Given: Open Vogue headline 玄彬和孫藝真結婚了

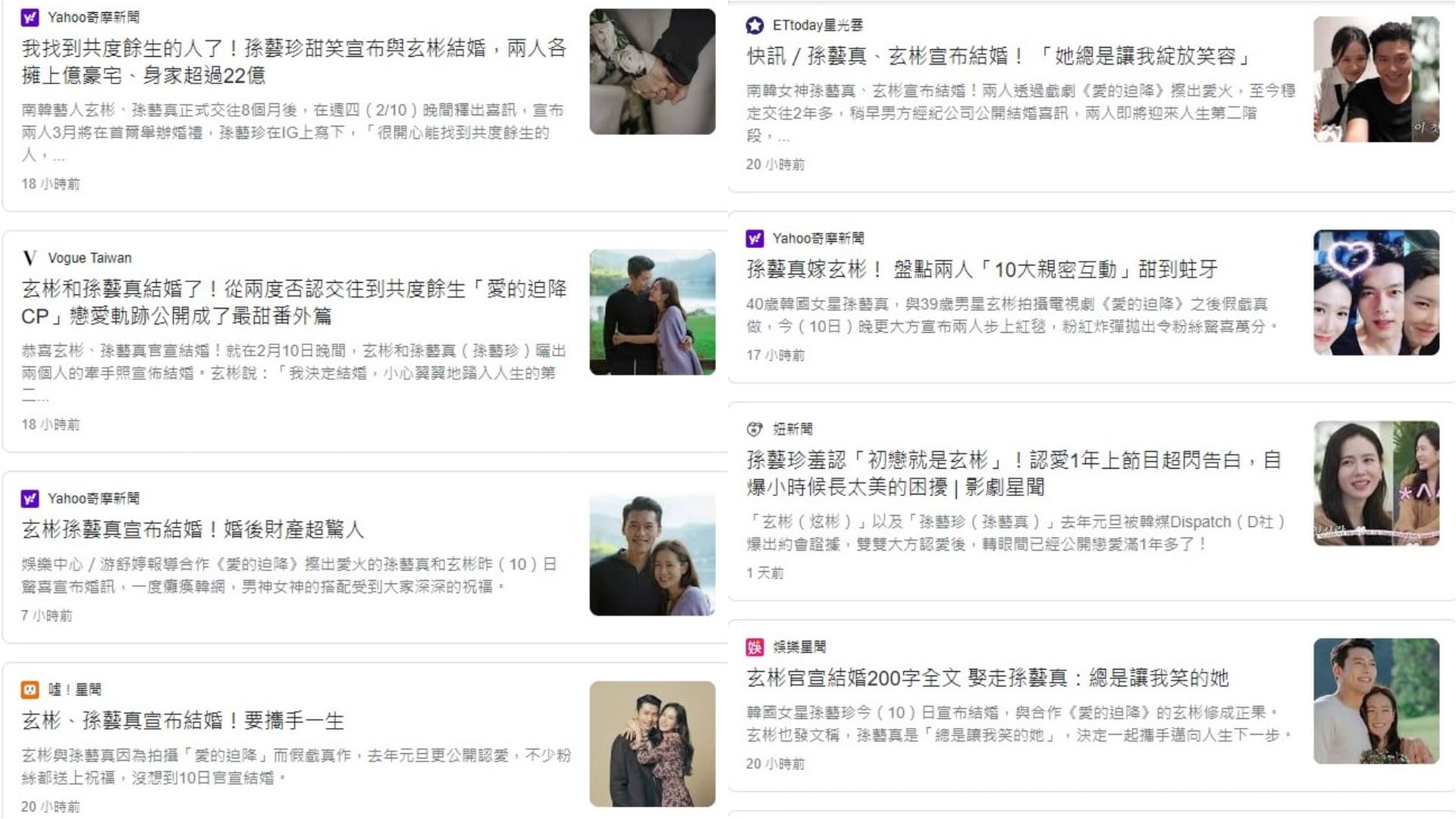Looking at the screenshot, I should click(294, 302).
